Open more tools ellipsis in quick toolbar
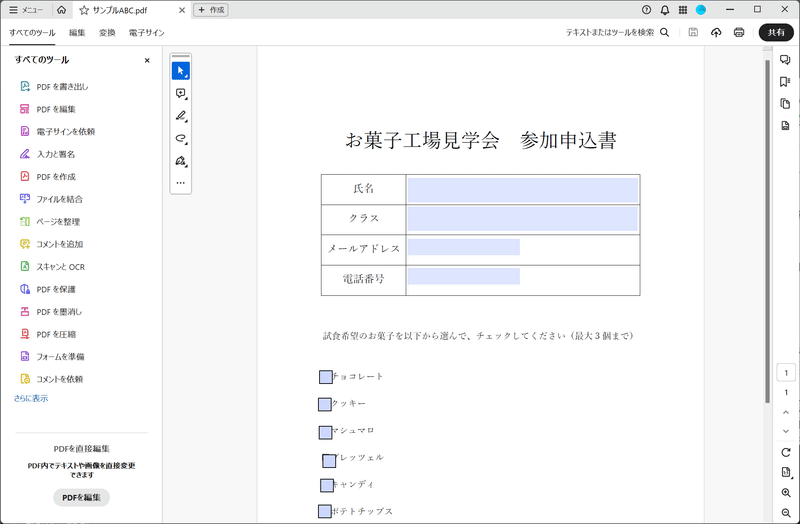800x524 pixels. coord(180,183)
